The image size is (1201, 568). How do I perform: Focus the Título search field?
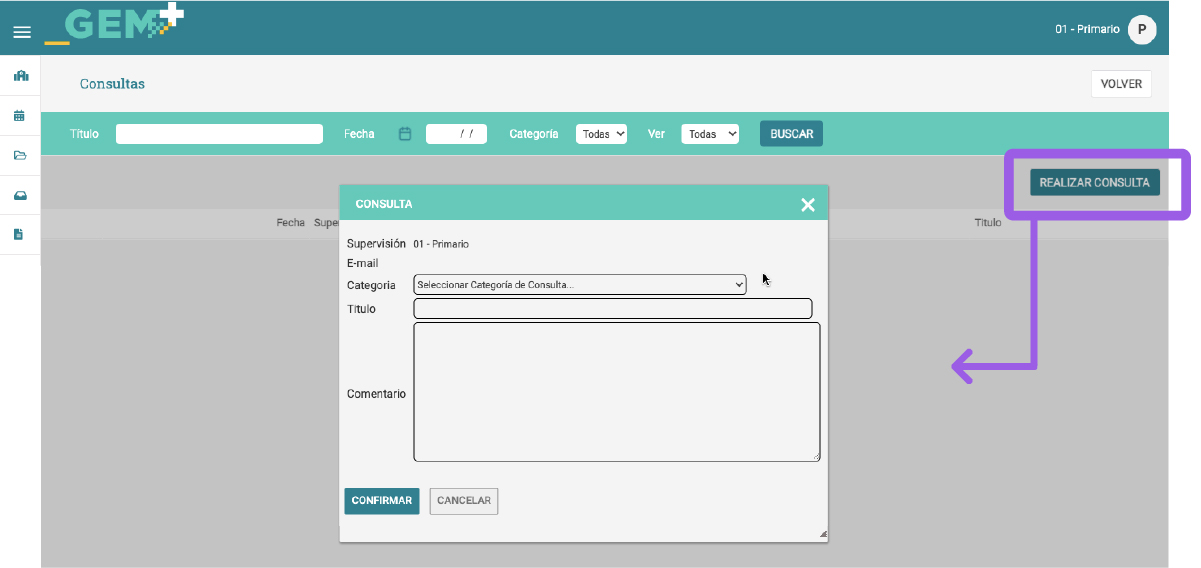tap(219, 134)
